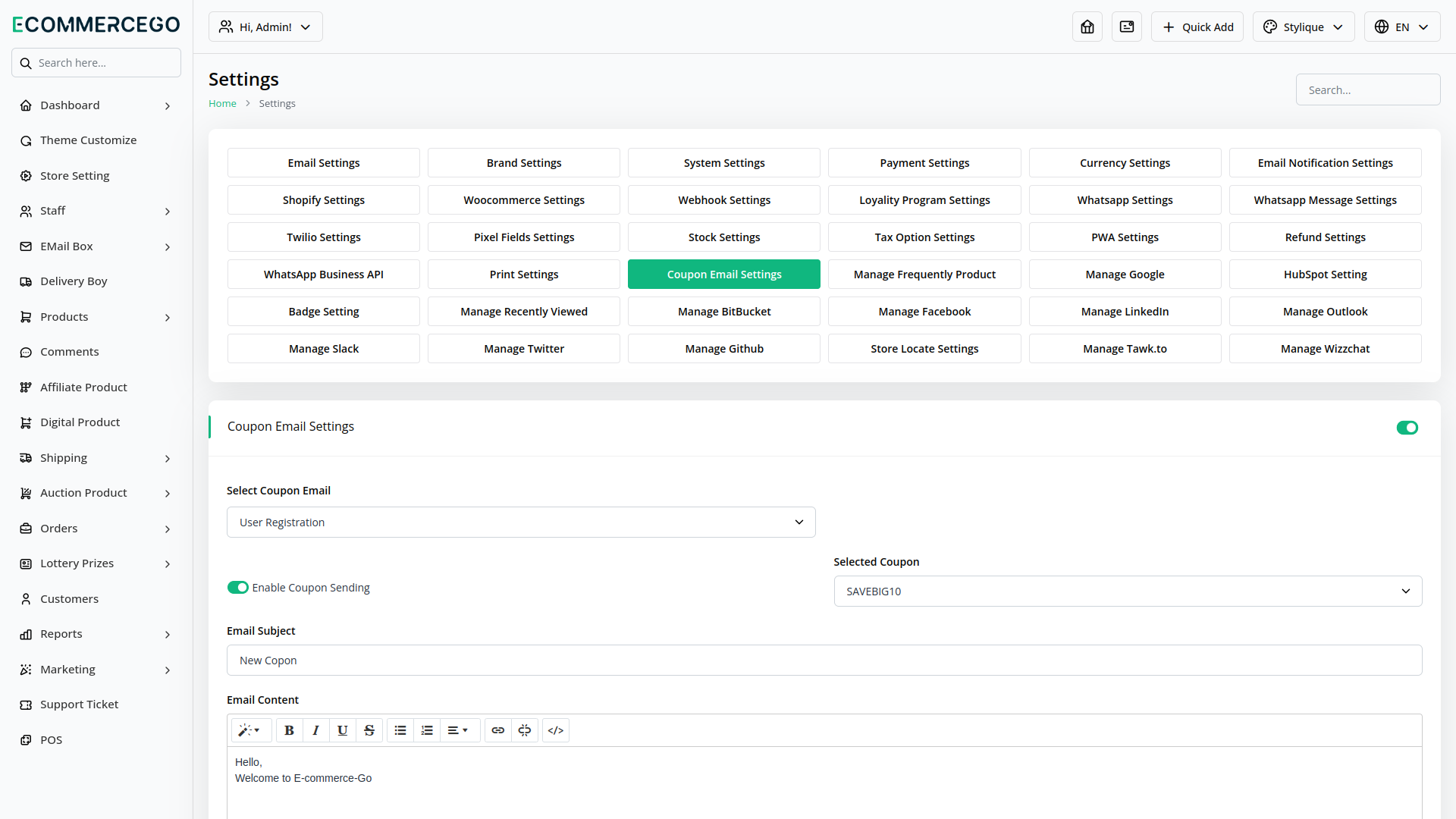Image resolution: width=1456 pixels, height=819 pixels.
Task: Focus the sidebar Search here field
Action: 96,63
